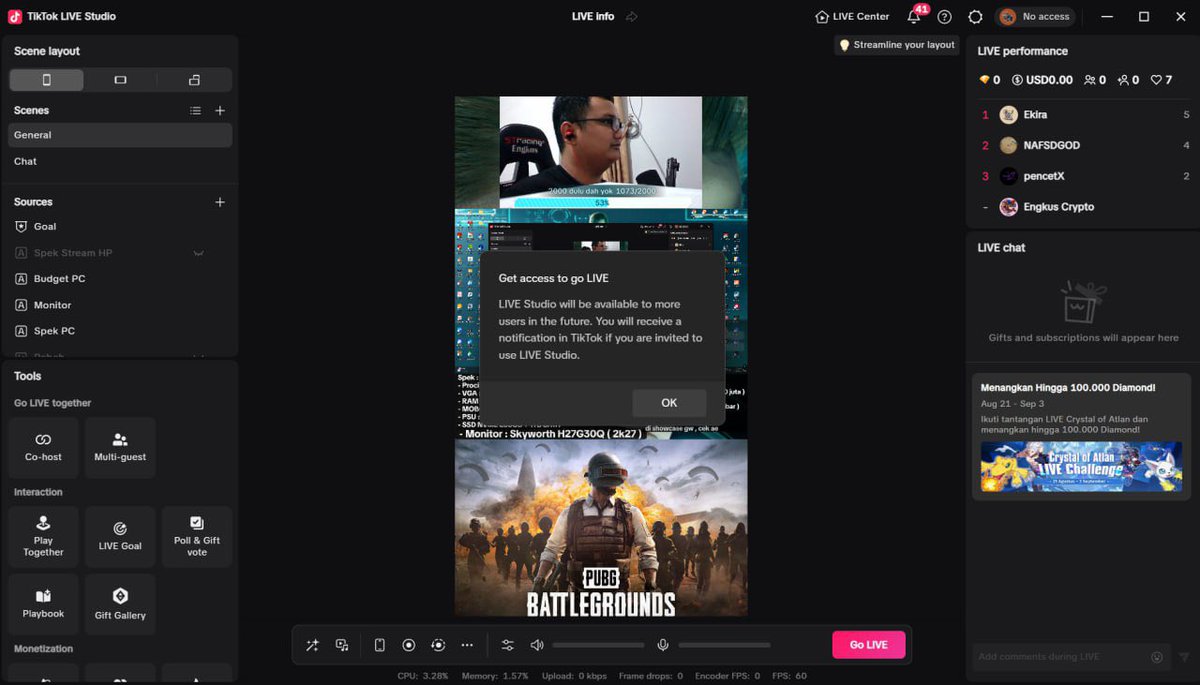Select the effects wand icon in bottom toolbar
Viewport: 1200px width, 685px height.
pyautogui.click(x=311, y=645)
